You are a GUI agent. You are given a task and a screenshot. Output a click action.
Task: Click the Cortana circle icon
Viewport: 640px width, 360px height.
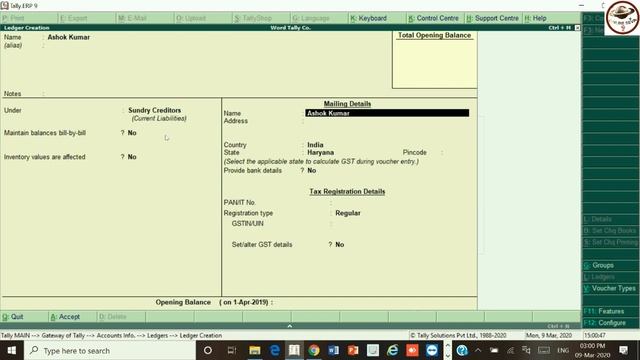click(x=208, y=350)
